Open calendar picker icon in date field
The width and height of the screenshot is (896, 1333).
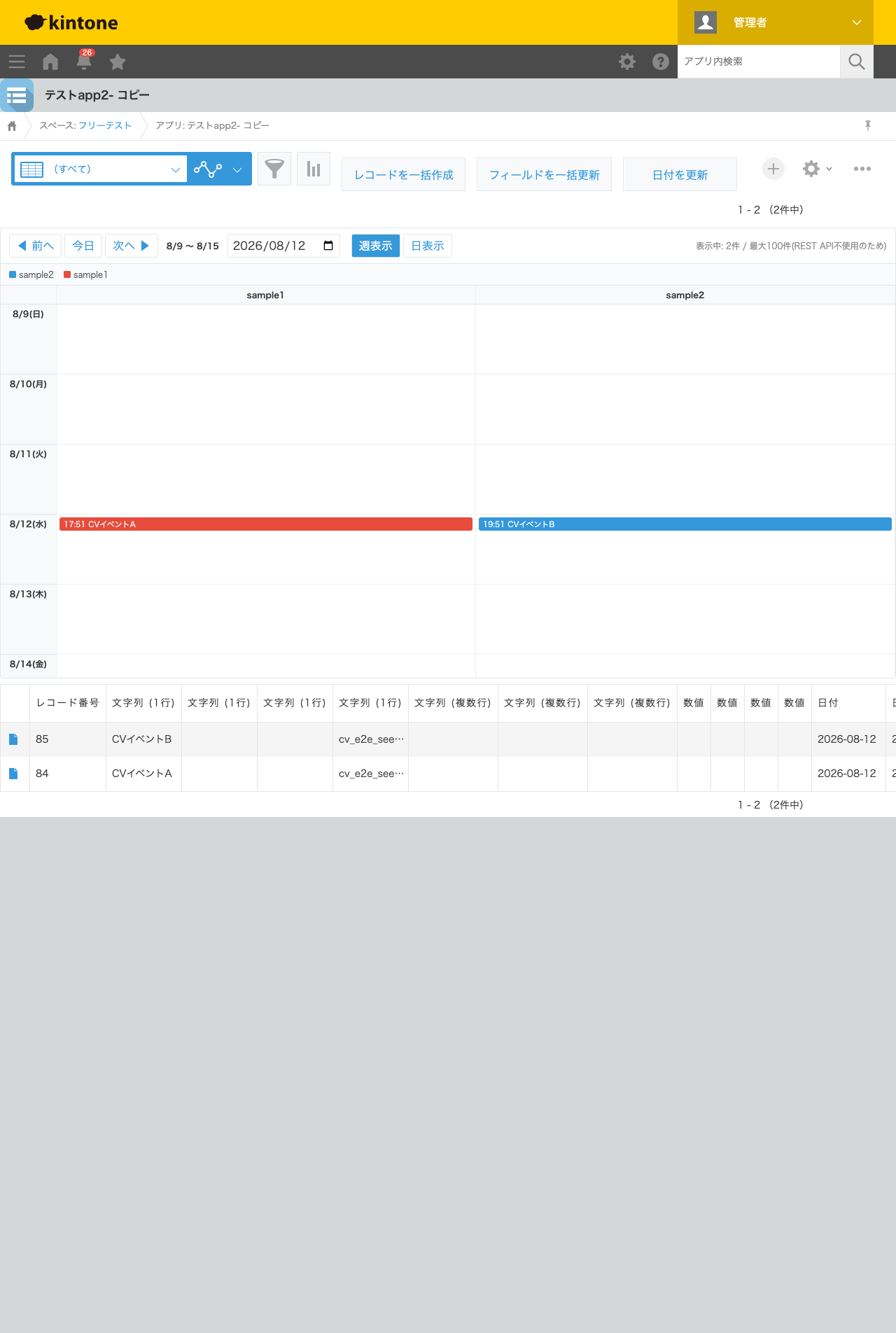coord(328,246)
